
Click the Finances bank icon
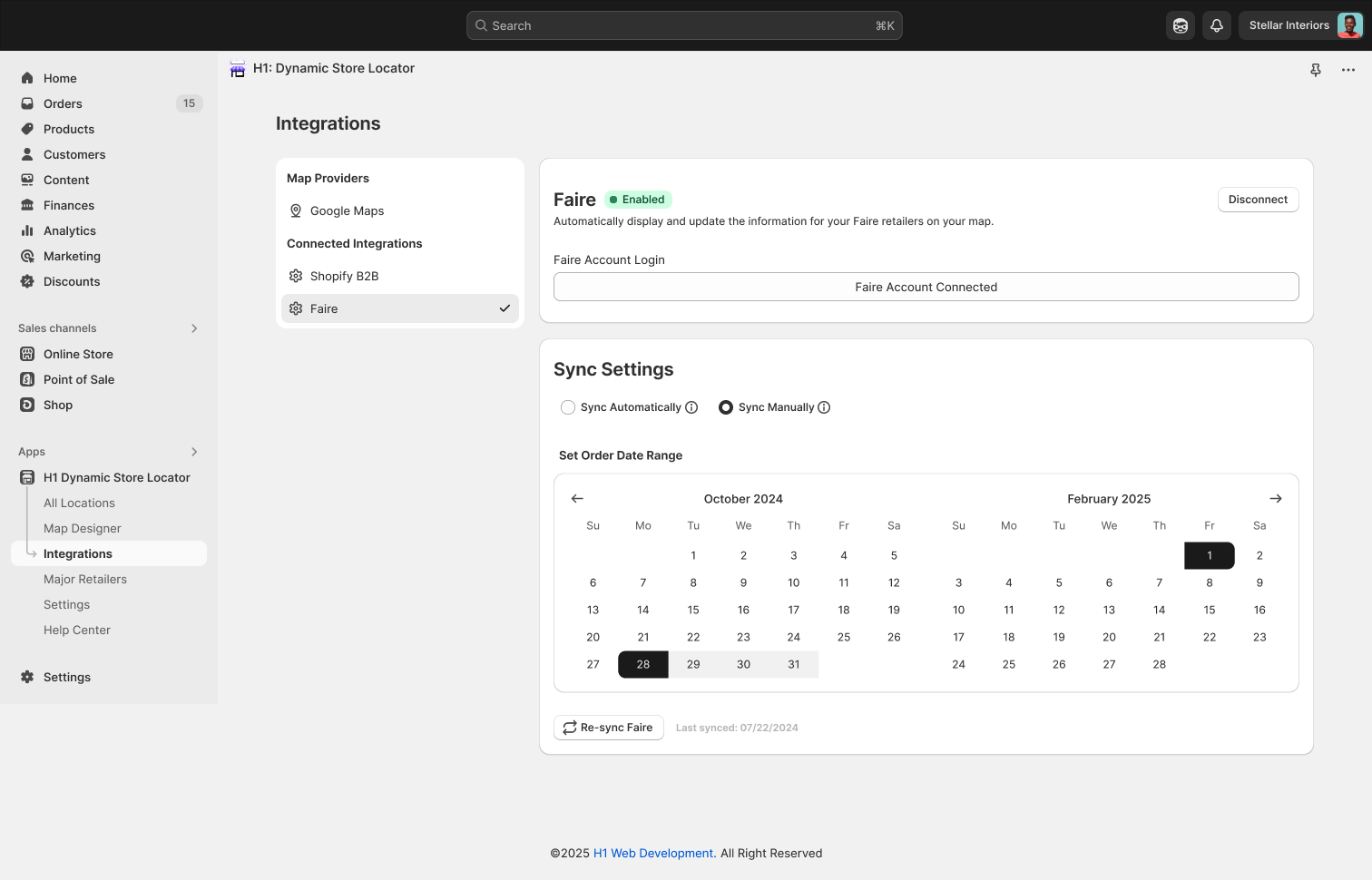point(27,205)
